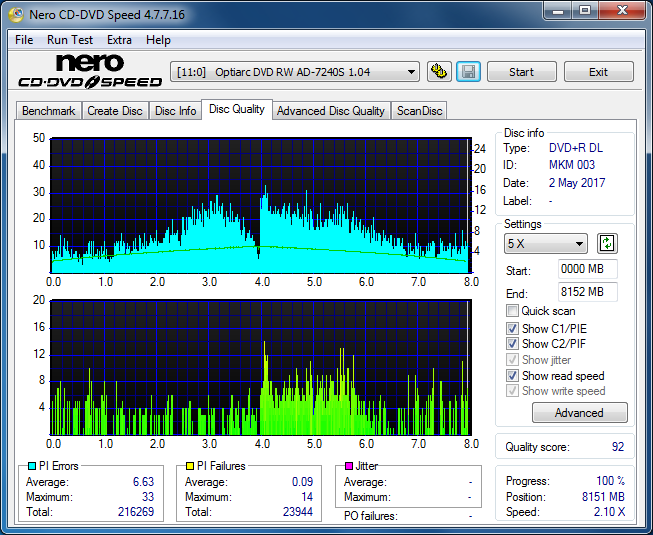
Task: Click the PI Errors maximum value 33
Action: coord(148,497)
